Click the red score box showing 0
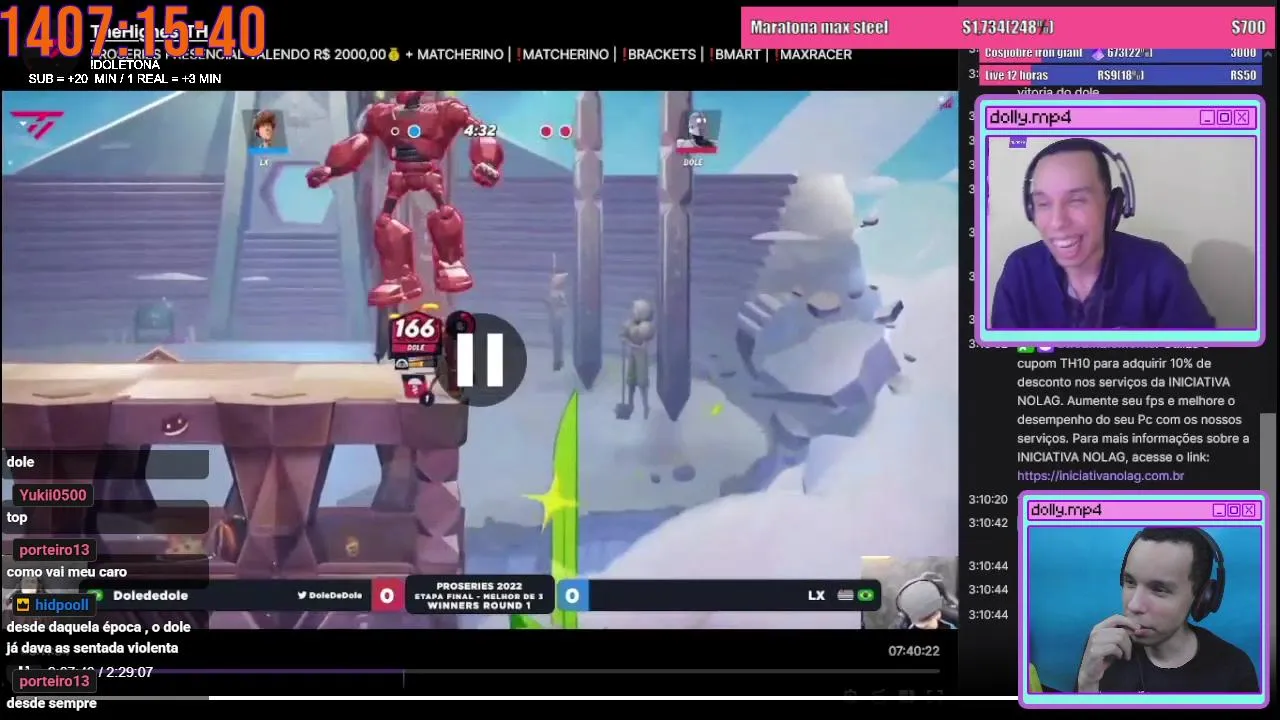 click(x=387, y=596)
